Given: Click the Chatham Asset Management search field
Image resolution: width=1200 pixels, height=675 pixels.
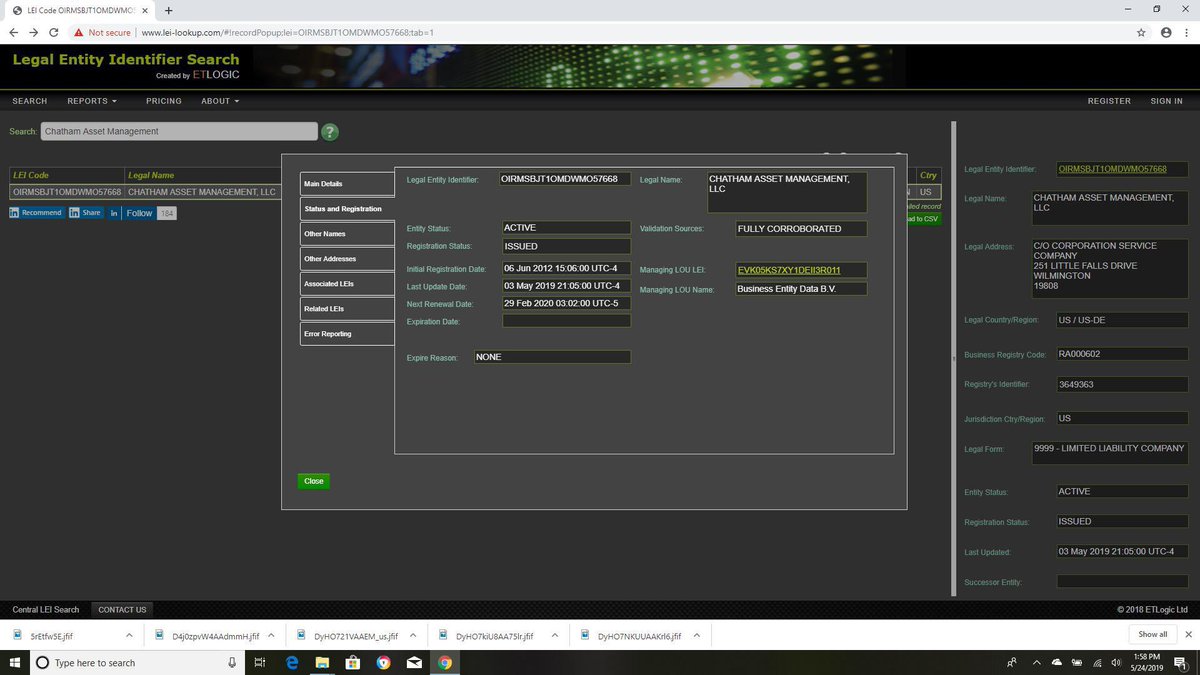Looking at the screenshot, I should tap(179, 131).
